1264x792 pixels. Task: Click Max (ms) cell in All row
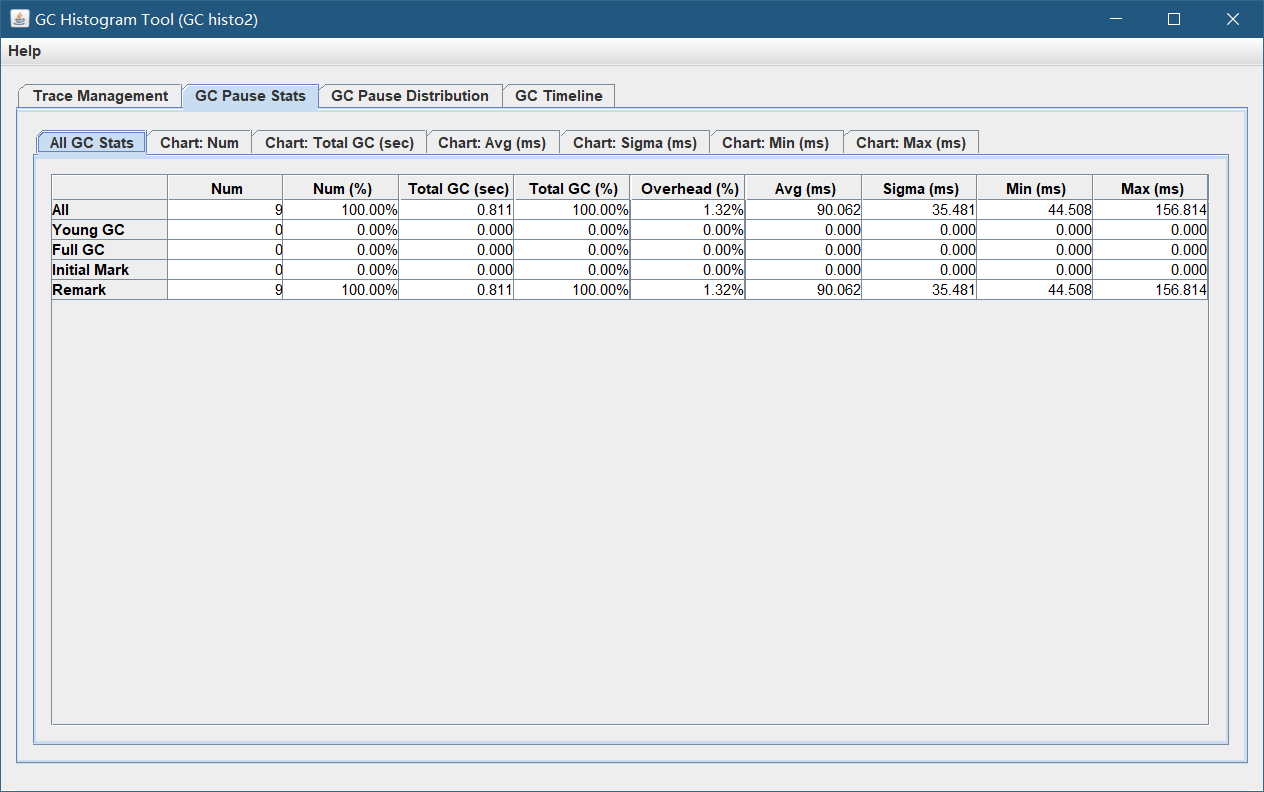pyautogui.click(x=1150, y=210)
